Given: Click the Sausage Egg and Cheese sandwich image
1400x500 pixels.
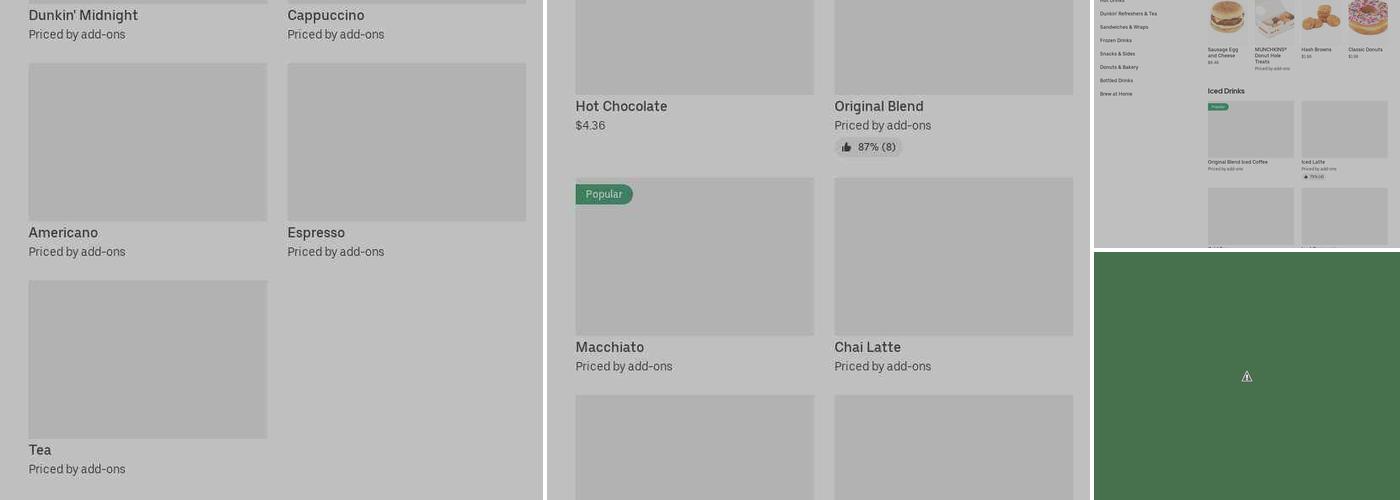Looking at the screenshot, I should click(1227, 18).
